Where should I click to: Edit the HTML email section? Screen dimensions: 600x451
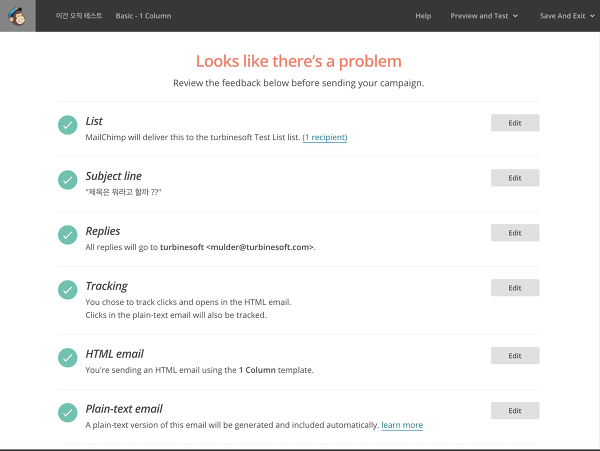point(515,355)
